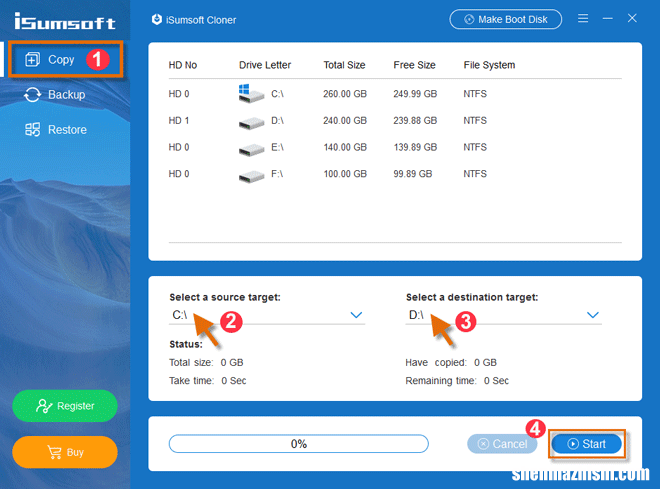This screenshot has width=660, height=489.
Task: Open the Backup tab label
Action: pyautogui.click(x=67, y=95)
